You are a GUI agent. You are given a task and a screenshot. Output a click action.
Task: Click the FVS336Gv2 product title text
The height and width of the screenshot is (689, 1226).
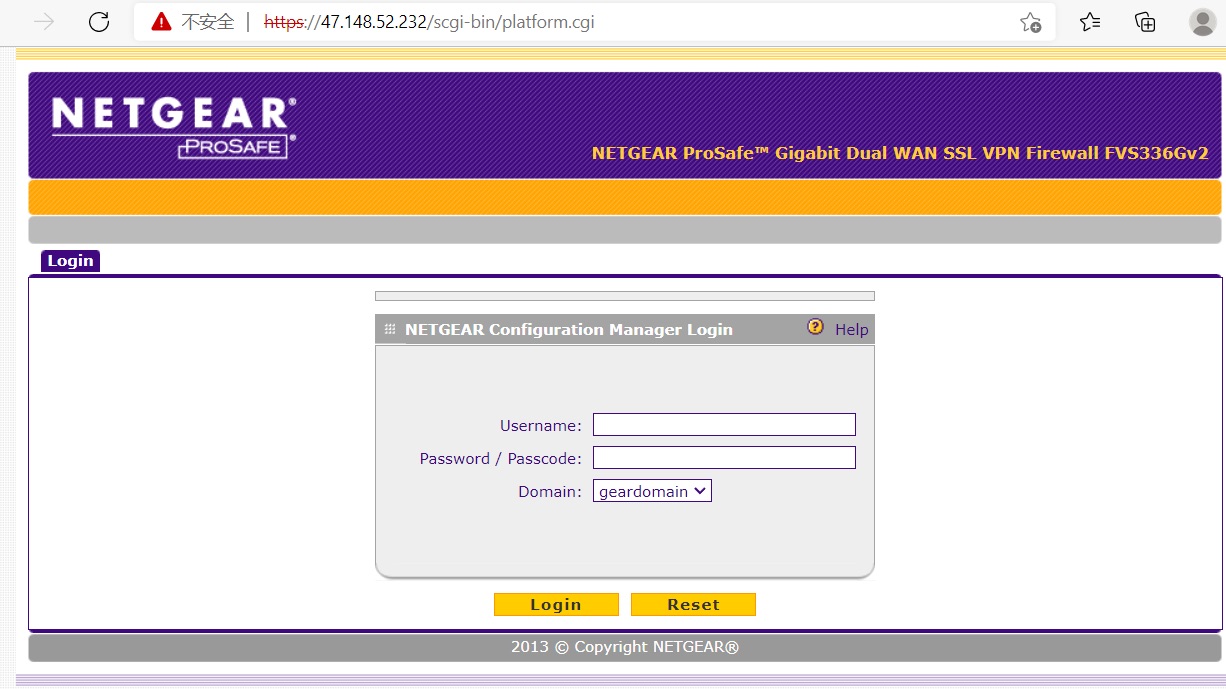(900, 153)
